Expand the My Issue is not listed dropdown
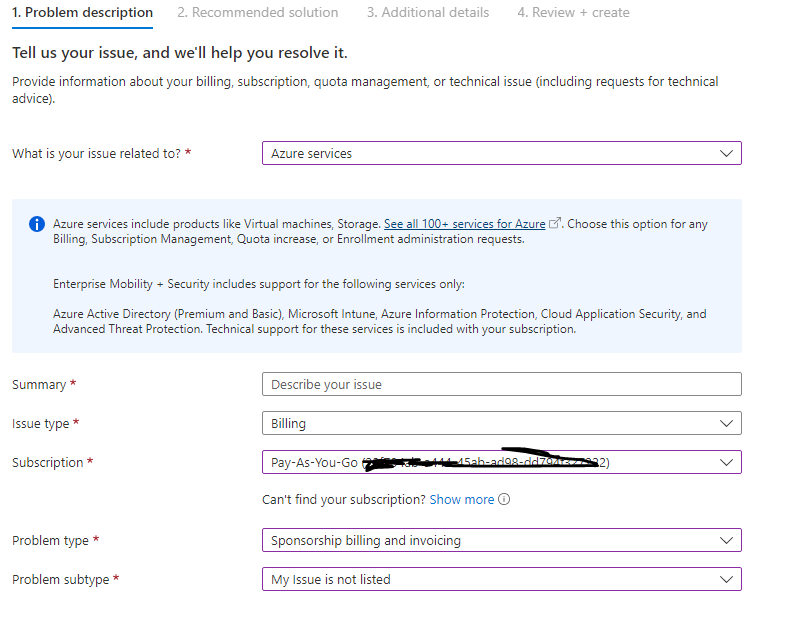 coord(501,579)
